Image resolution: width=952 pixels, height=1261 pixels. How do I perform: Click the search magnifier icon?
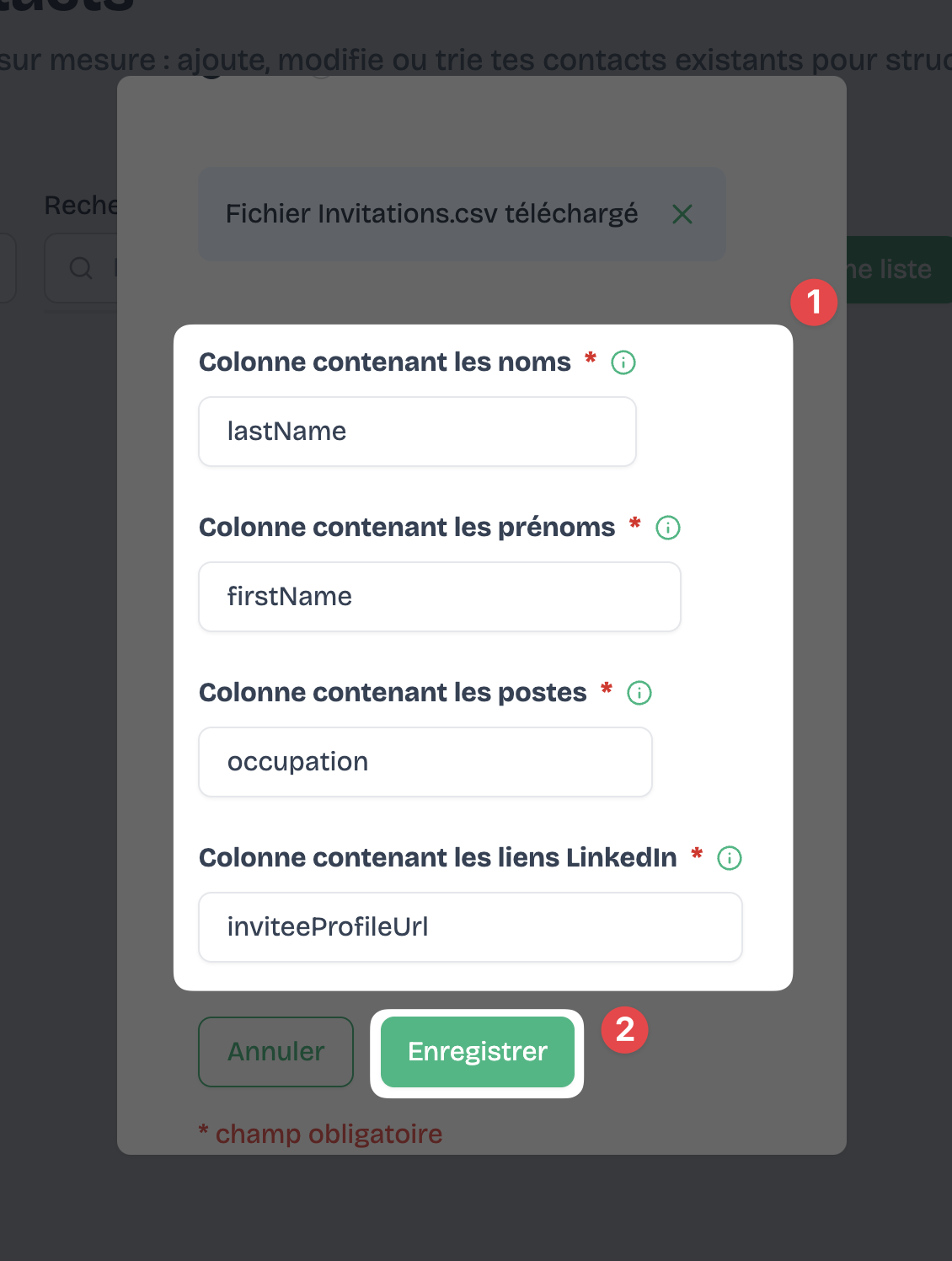[80, 268]
